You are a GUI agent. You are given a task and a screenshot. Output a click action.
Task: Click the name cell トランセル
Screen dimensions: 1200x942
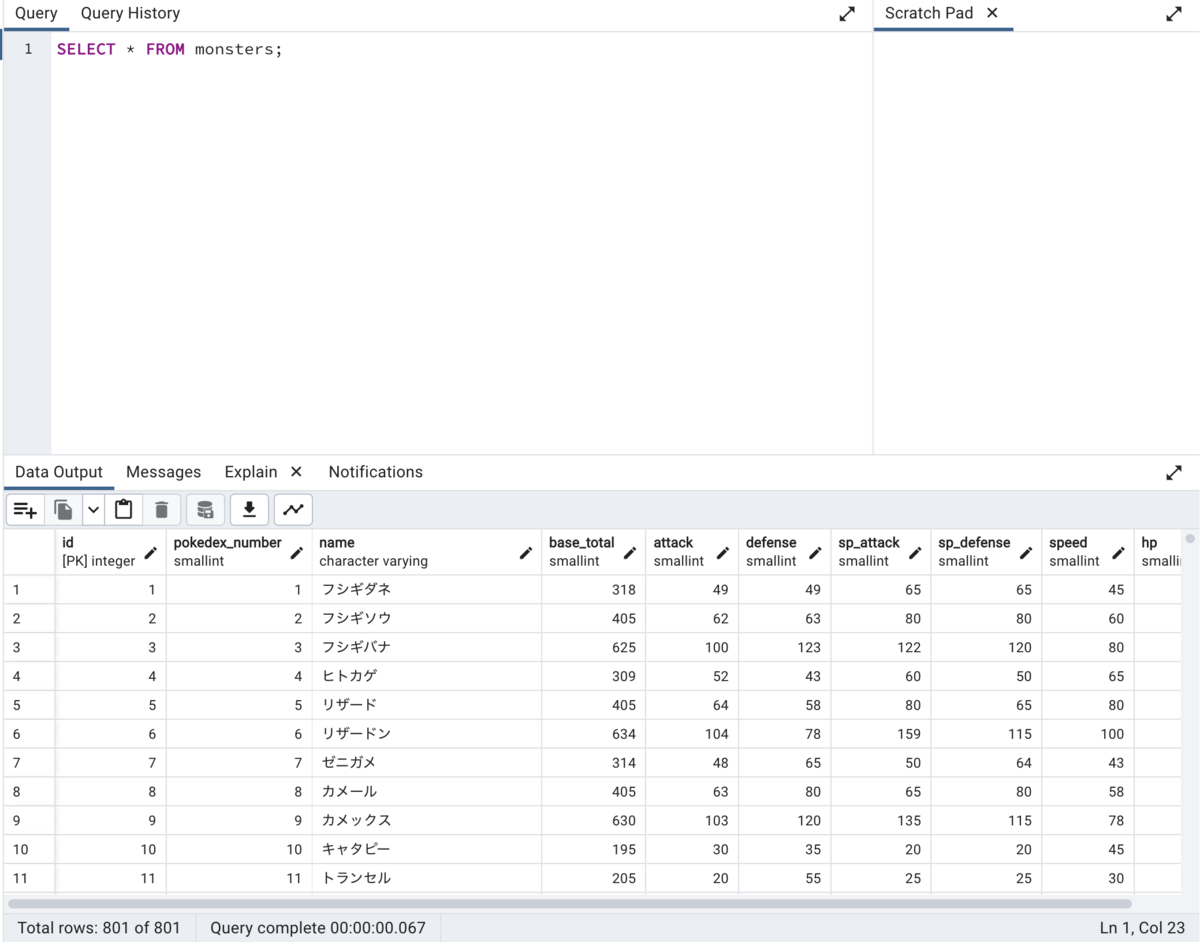tap(426, 878)
